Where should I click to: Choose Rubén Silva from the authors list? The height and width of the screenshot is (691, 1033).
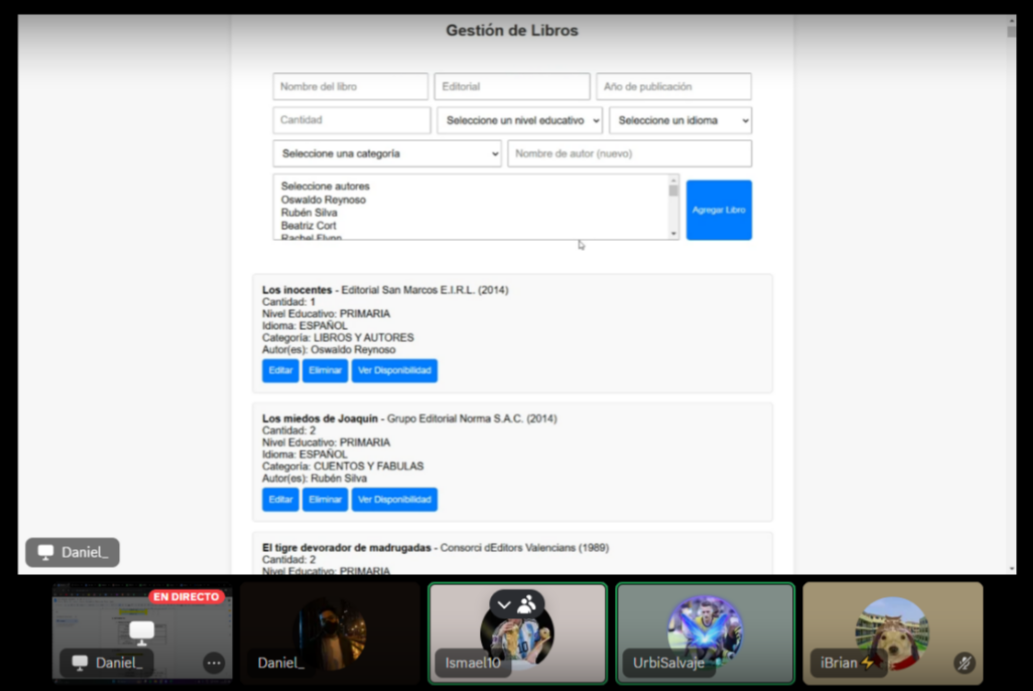pyautogui.click(x=309, y=213)
